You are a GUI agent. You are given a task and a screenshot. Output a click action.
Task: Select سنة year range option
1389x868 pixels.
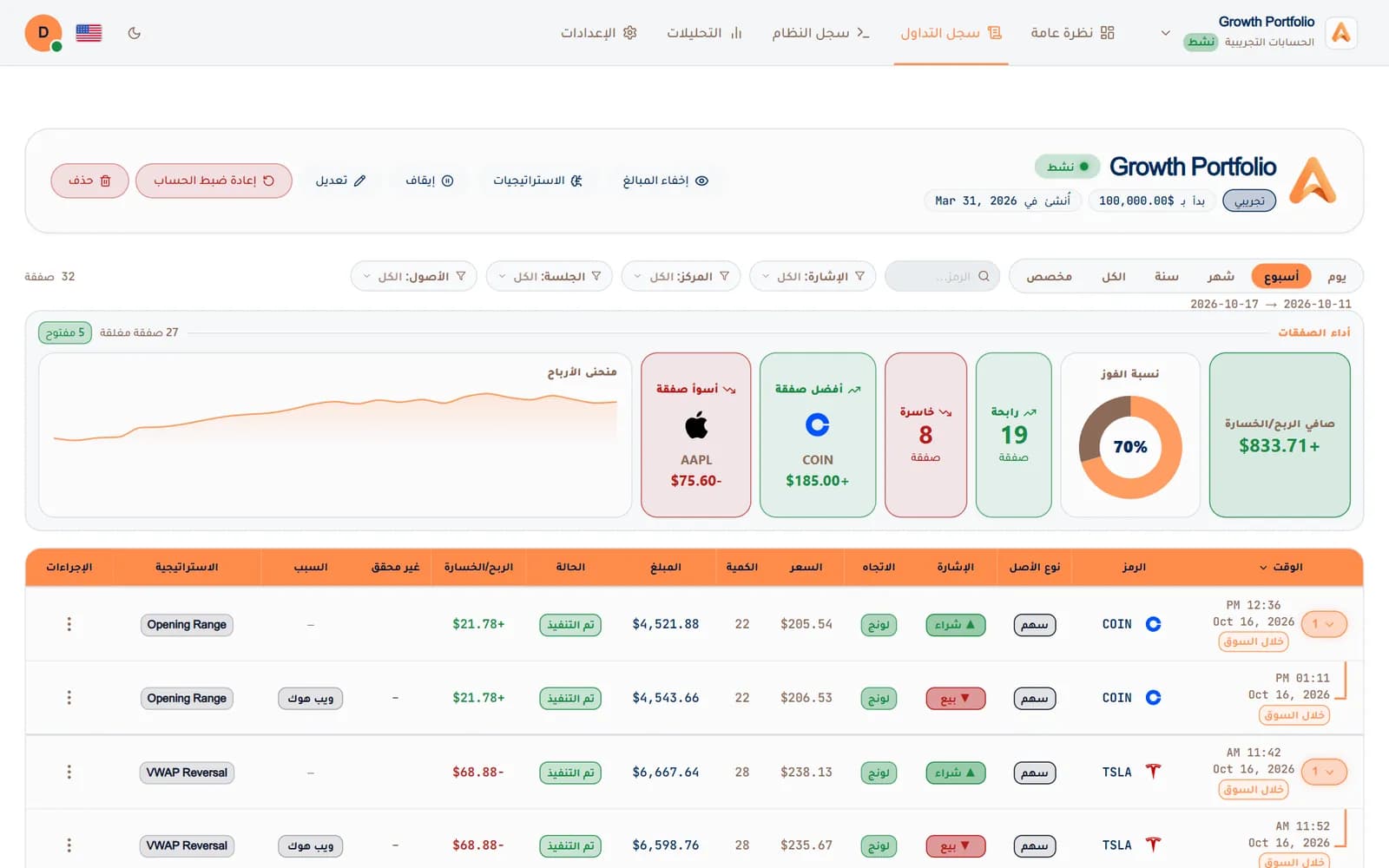pos(1167,276)
